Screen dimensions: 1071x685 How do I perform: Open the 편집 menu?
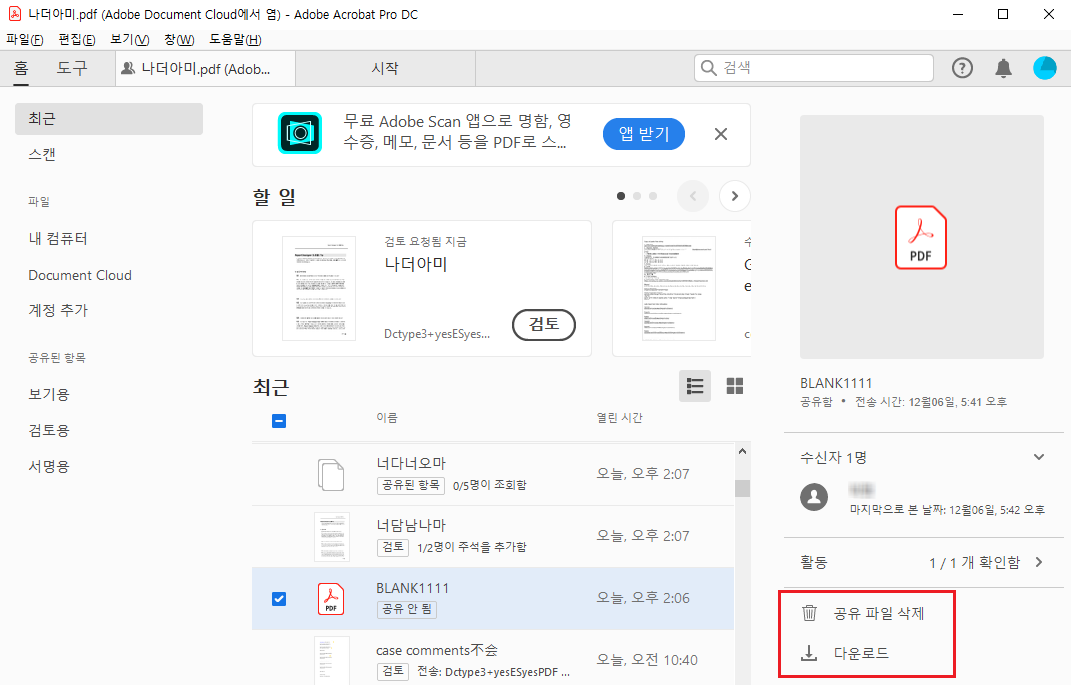coord(76,40)
